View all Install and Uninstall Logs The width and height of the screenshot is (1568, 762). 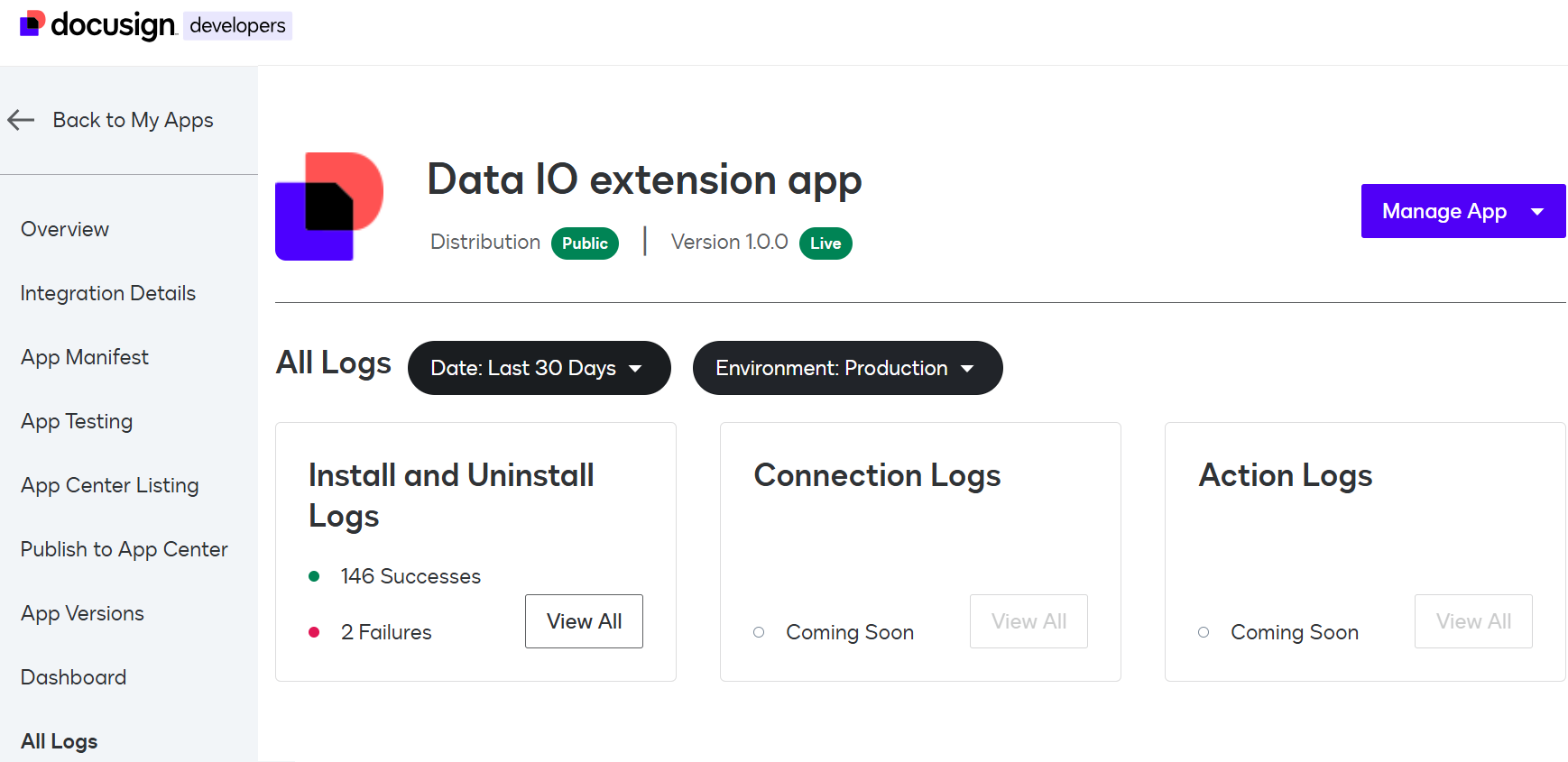tap(585, 621)
